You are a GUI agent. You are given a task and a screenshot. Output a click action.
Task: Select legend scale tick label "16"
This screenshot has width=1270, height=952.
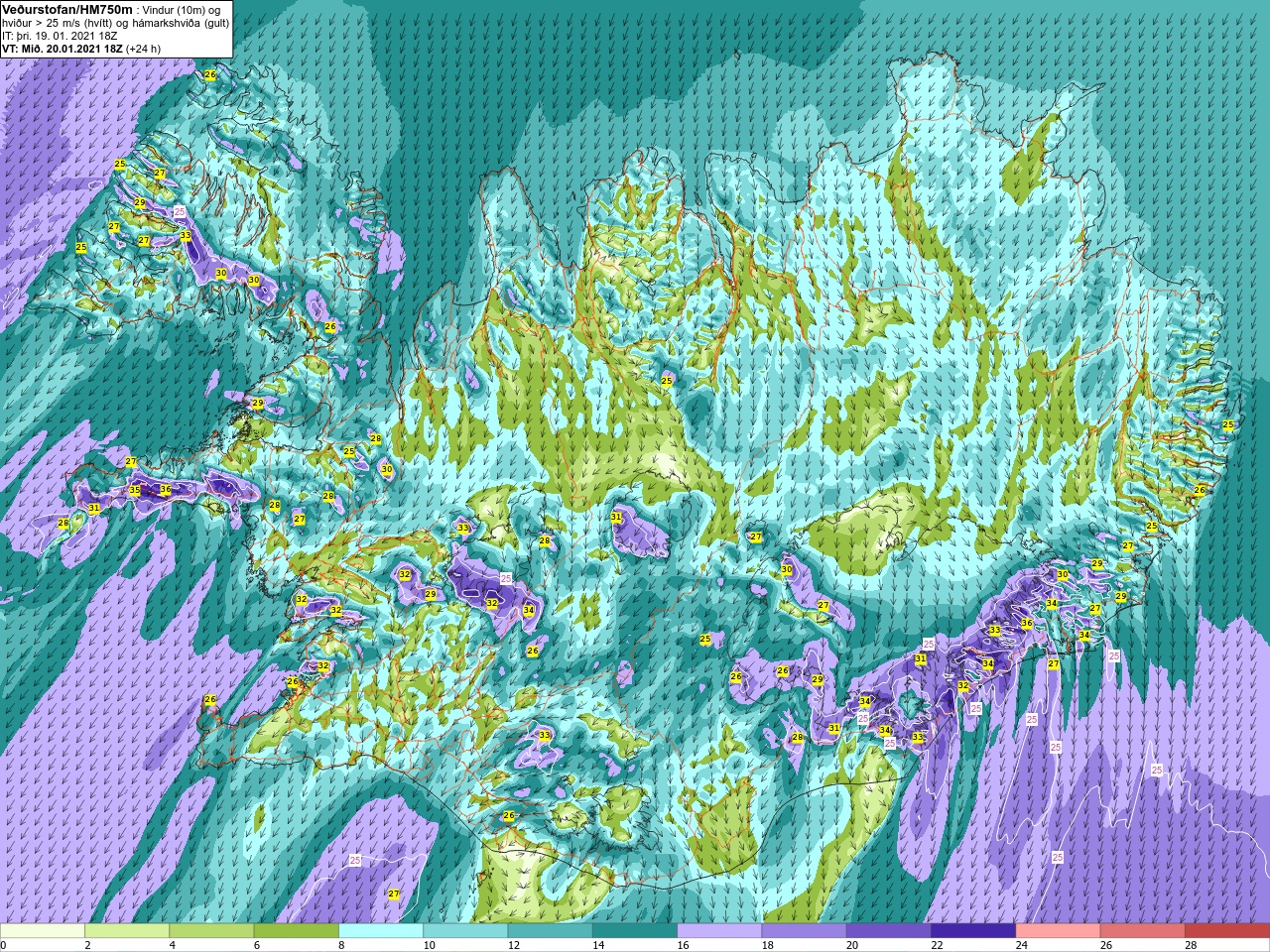[683, 945]
